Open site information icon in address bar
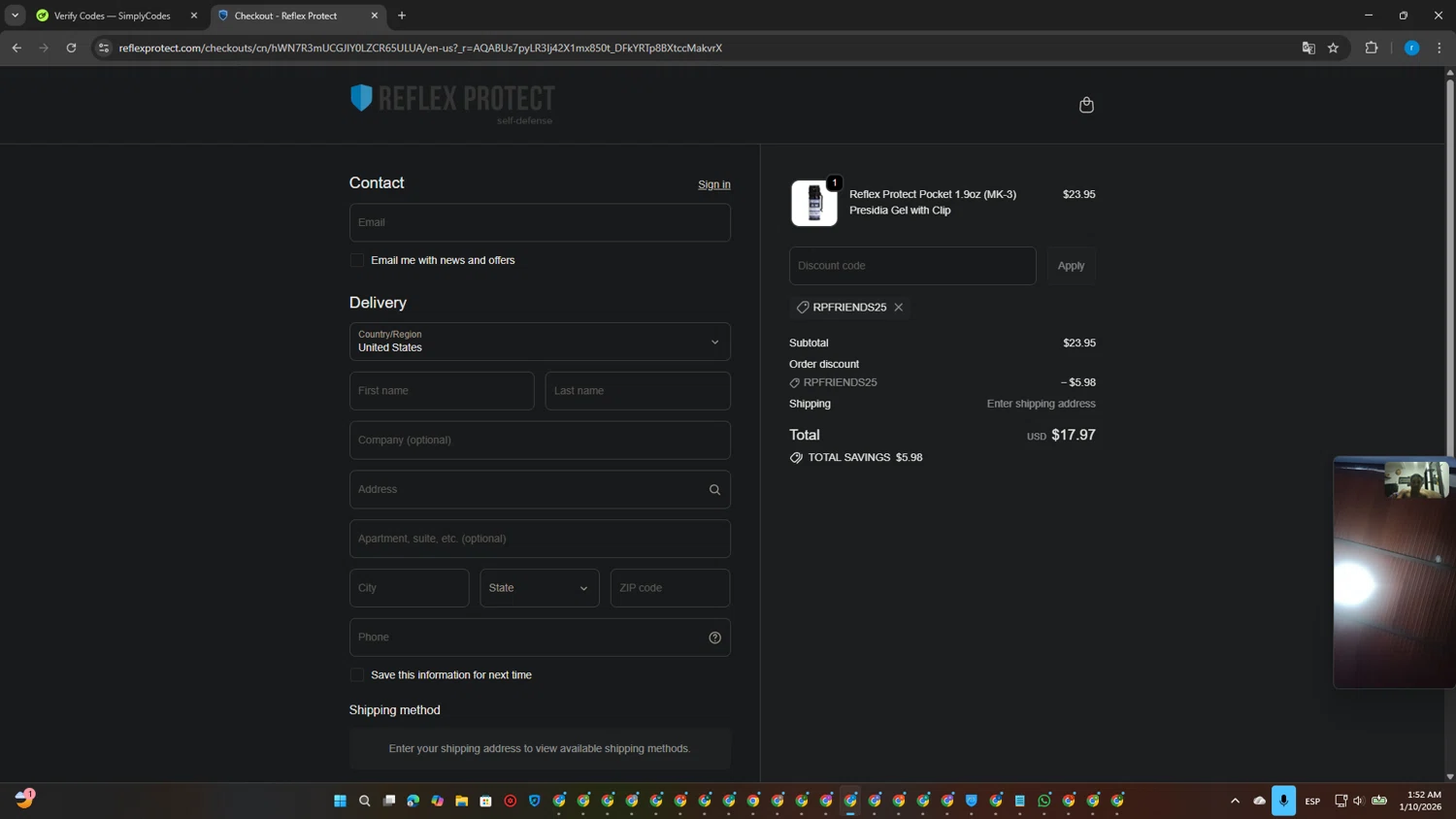 (104, 48)
